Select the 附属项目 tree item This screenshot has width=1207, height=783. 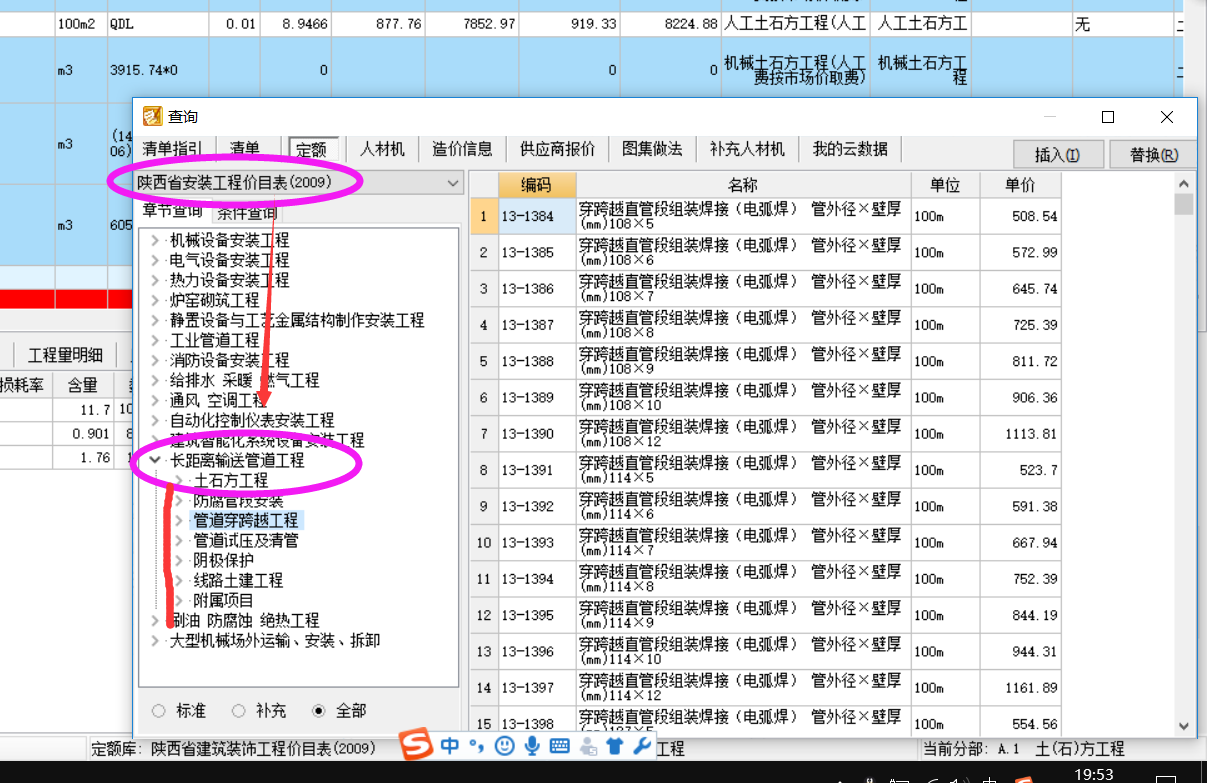click(x=223, y=600)
